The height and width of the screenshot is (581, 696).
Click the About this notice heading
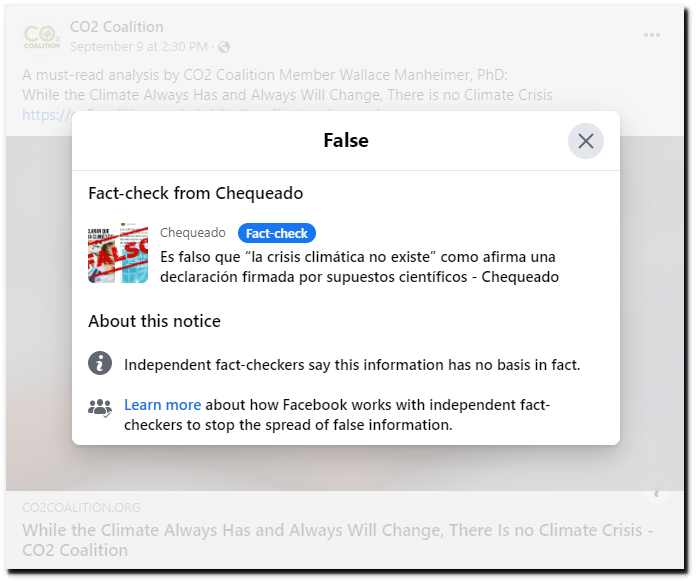(154, 321)
